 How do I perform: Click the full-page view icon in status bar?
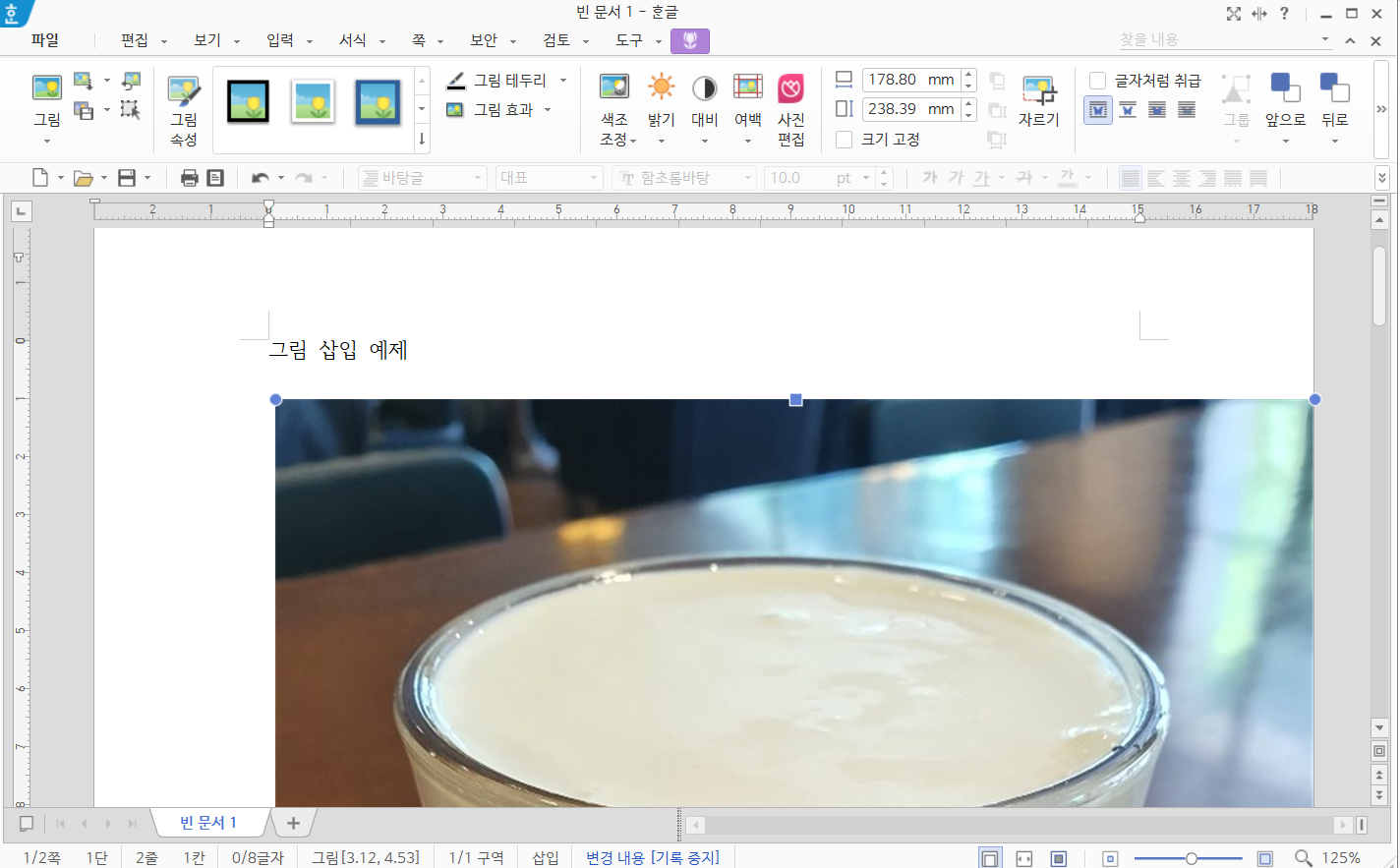click(x=1059, y=858)
